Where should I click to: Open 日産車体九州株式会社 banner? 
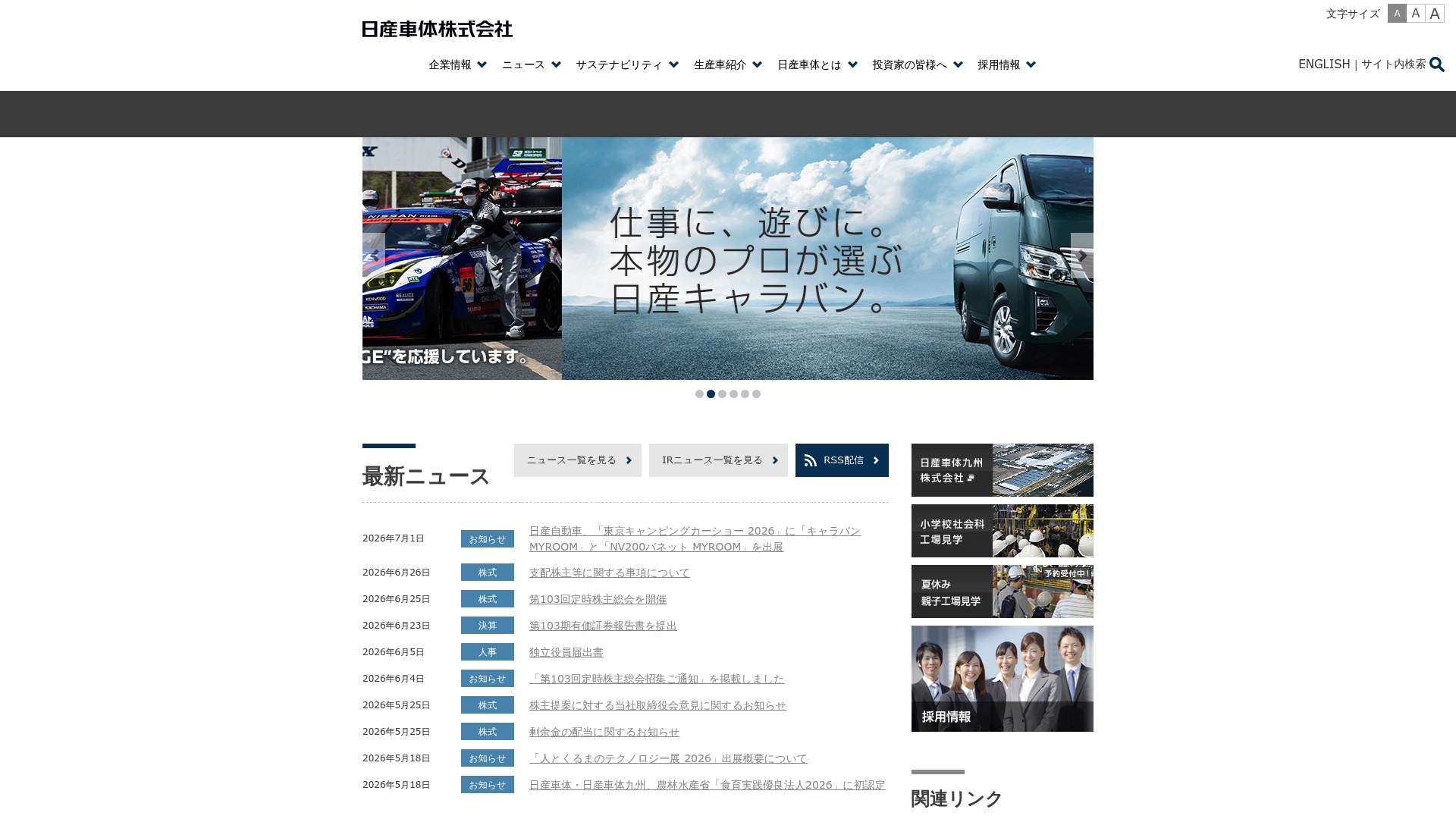[x=1003, y=470]
